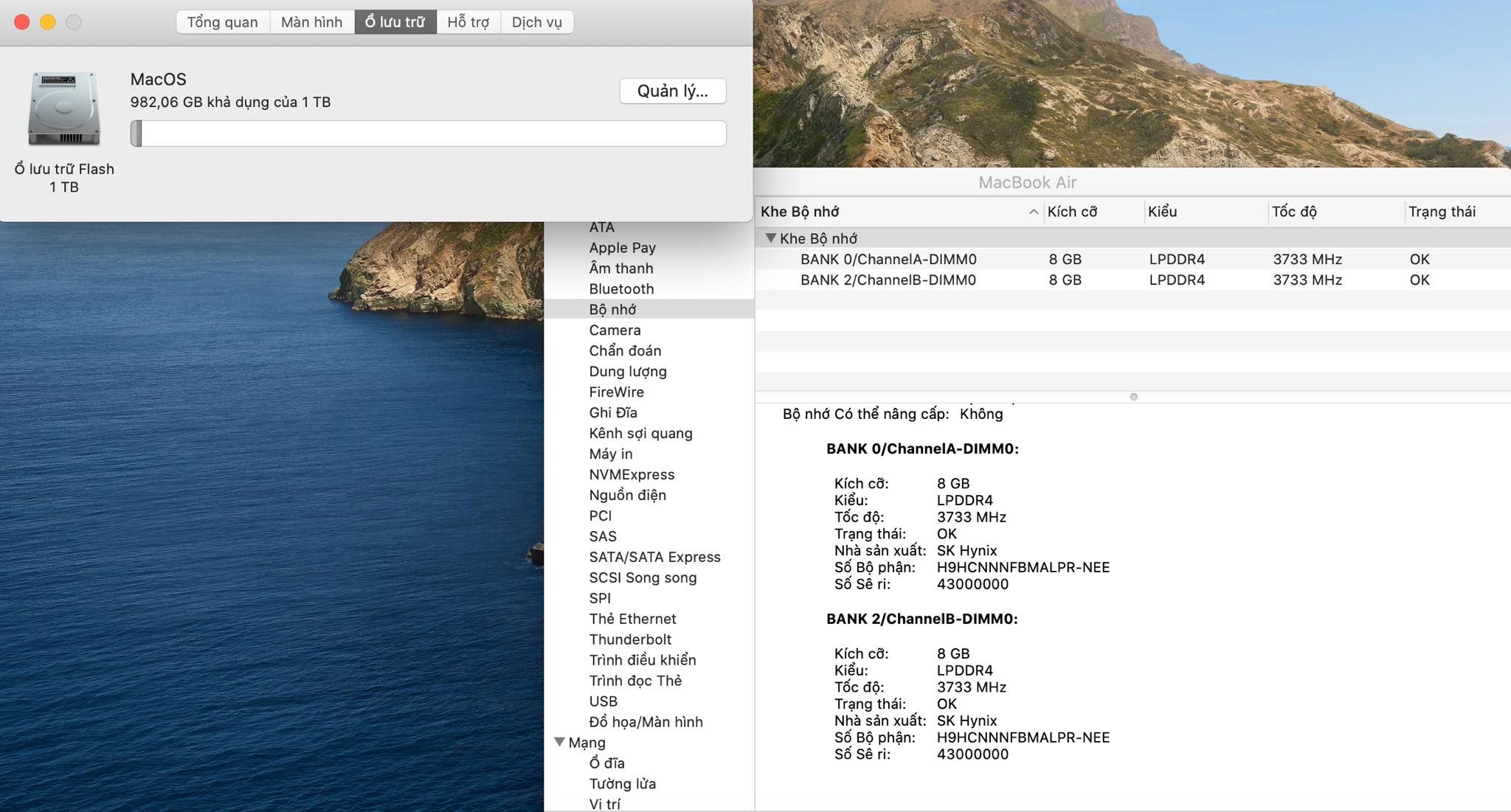1511x812 pixels.
Task: Select BANK 2/ChannelB-DIMM0 row
Action: (888, 280)
